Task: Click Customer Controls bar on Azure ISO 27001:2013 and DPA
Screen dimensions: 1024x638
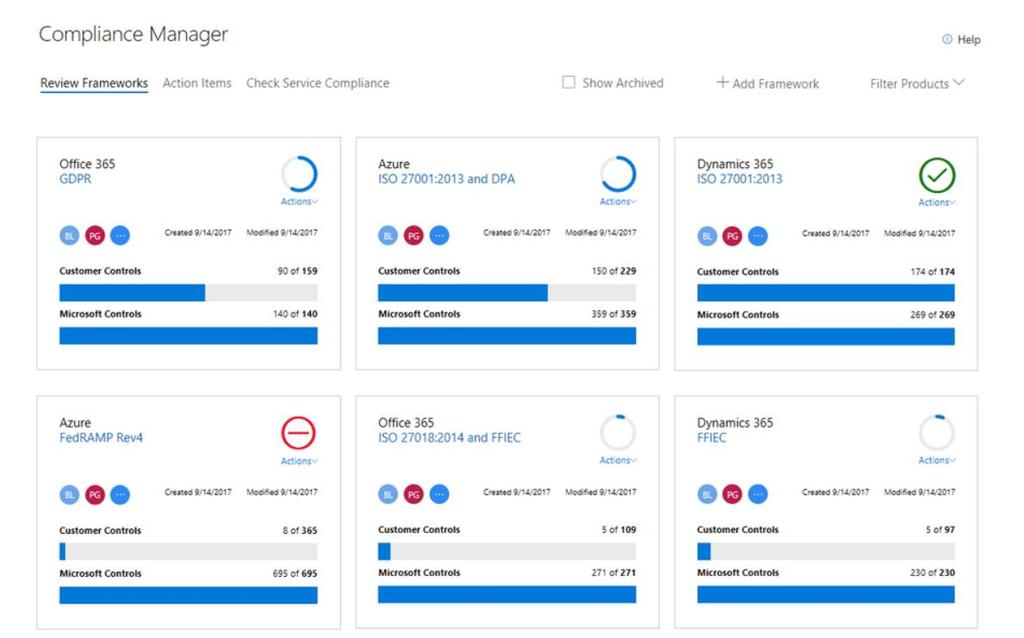Action: coord(507,293)
